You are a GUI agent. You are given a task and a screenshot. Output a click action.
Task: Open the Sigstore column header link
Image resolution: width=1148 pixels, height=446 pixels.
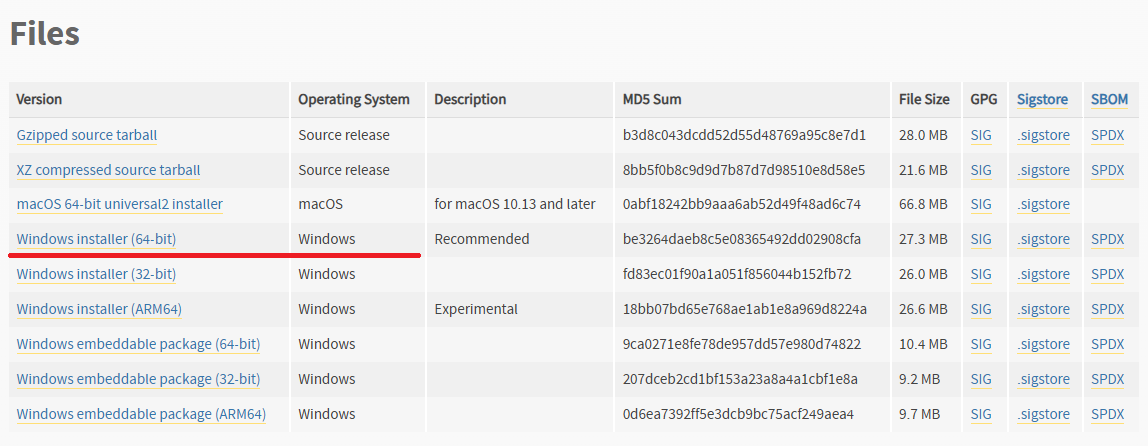click(x=1042, y=99)
